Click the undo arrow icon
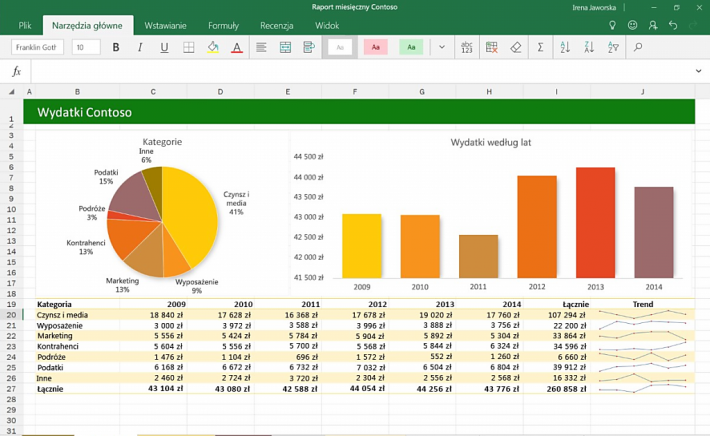Screen dimensions: 710x436 [673, 25]
